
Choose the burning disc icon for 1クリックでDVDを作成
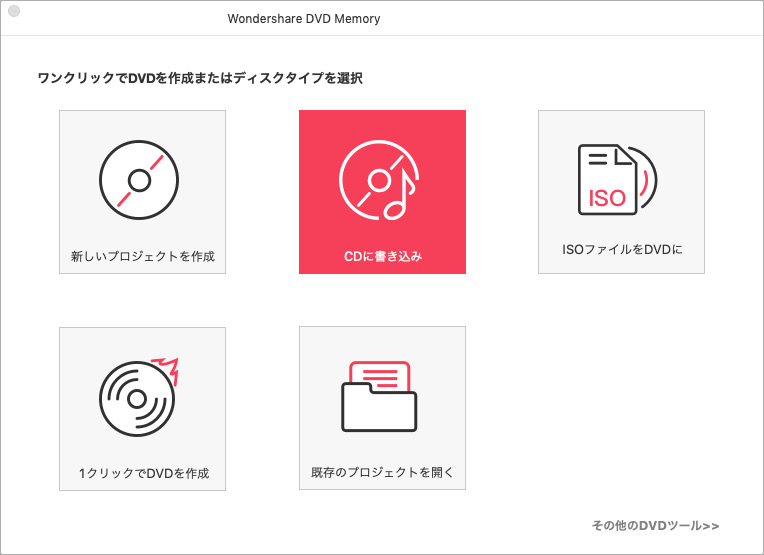(139, 397)
